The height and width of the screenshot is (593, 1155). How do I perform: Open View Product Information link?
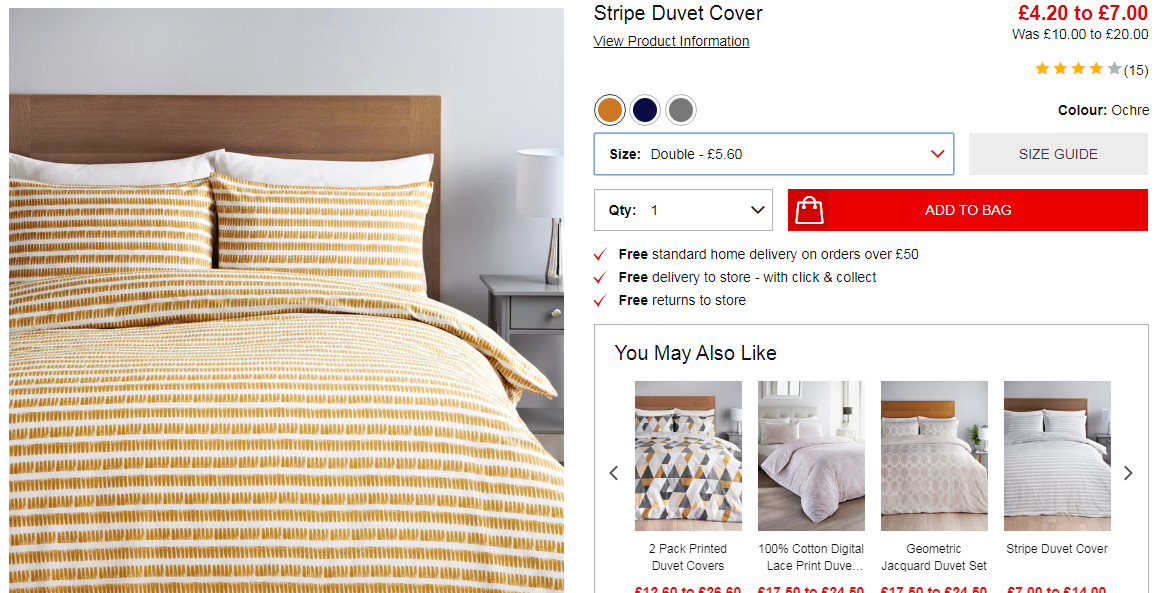[671, 41]
